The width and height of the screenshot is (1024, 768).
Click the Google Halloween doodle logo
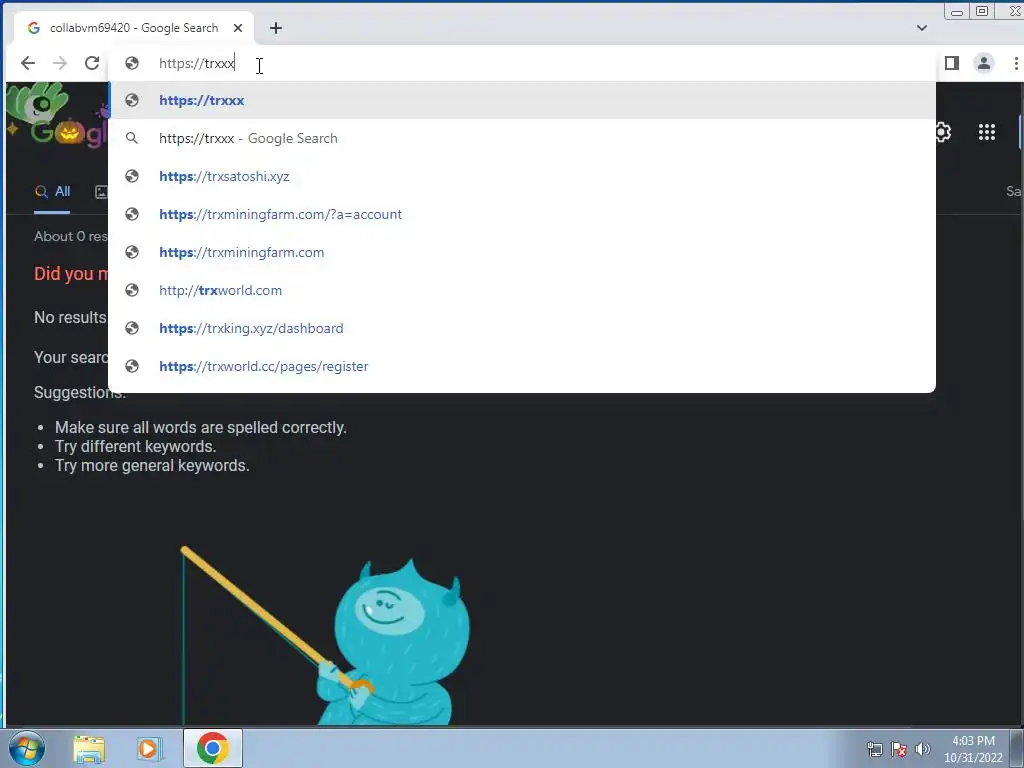(56, 118)
